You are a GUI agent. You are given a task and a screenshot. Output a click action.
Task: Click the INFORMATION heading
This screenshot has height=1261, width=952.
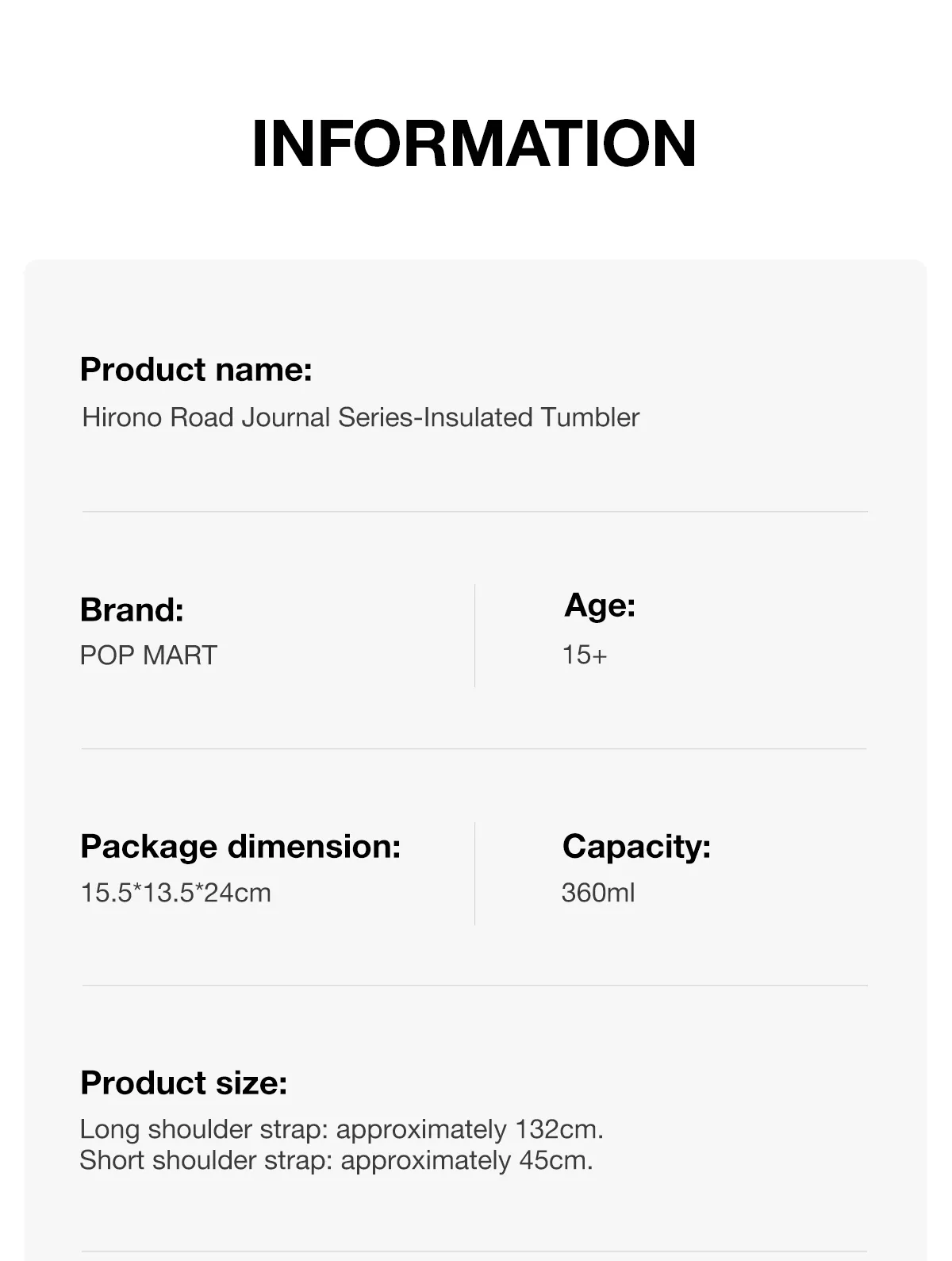[474, 144]
